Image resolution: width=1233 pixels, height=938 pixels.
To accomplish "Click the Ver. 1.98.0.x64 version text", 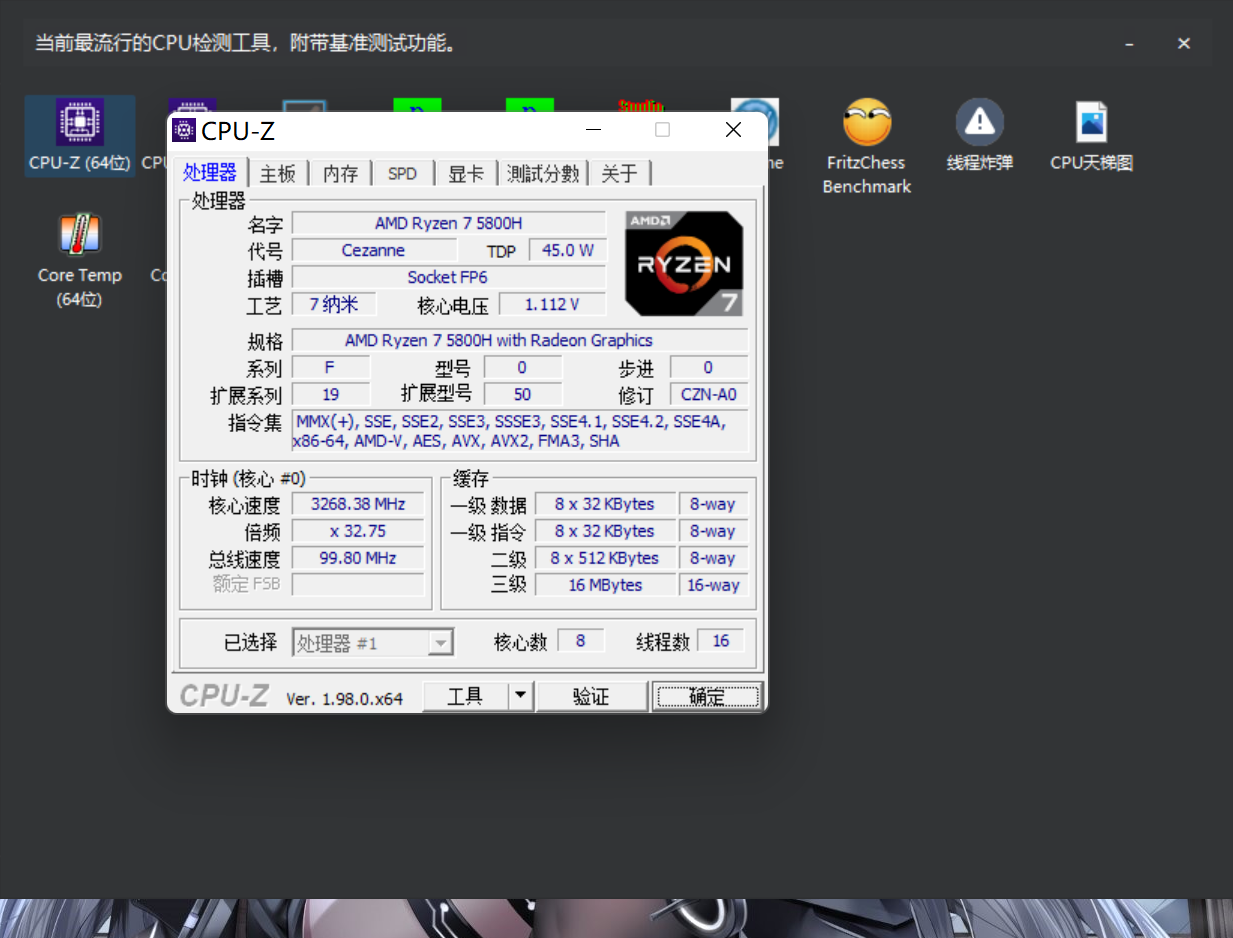I will (x=344, y=699).
